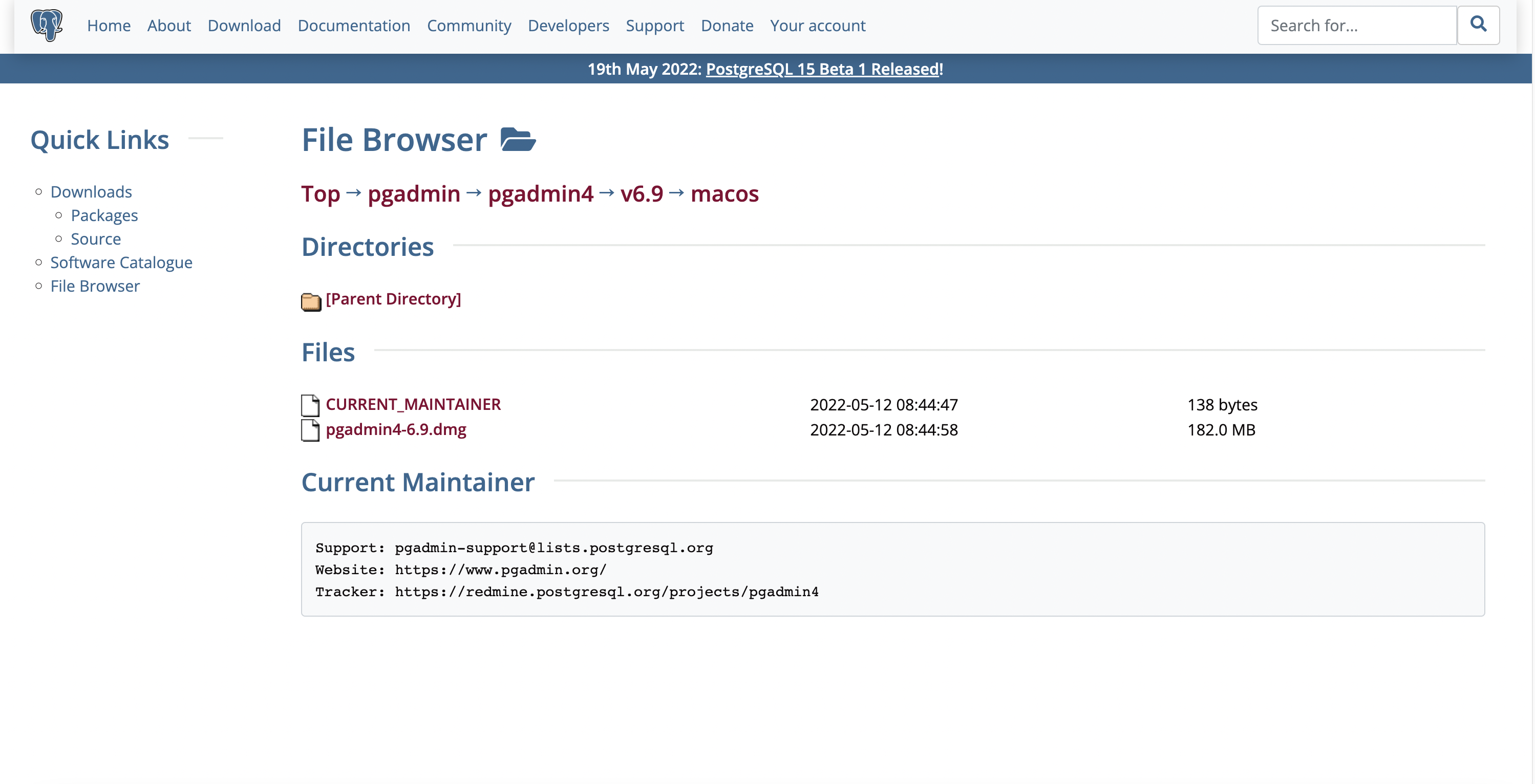Screen dimensions: 1535x784
Task: Download the pgadmin4-6.9.dmg file
Action: (396, 429)
